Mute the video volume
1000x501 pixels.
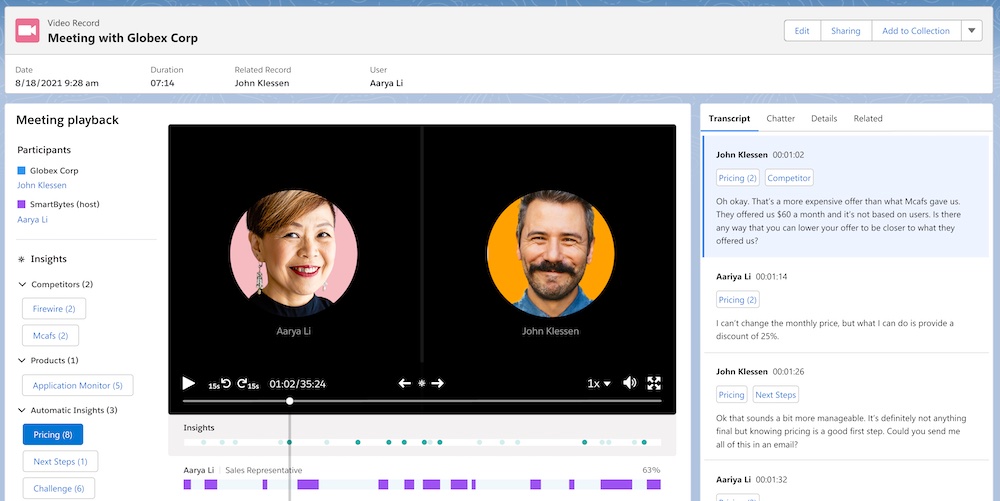tap(630, 383)
